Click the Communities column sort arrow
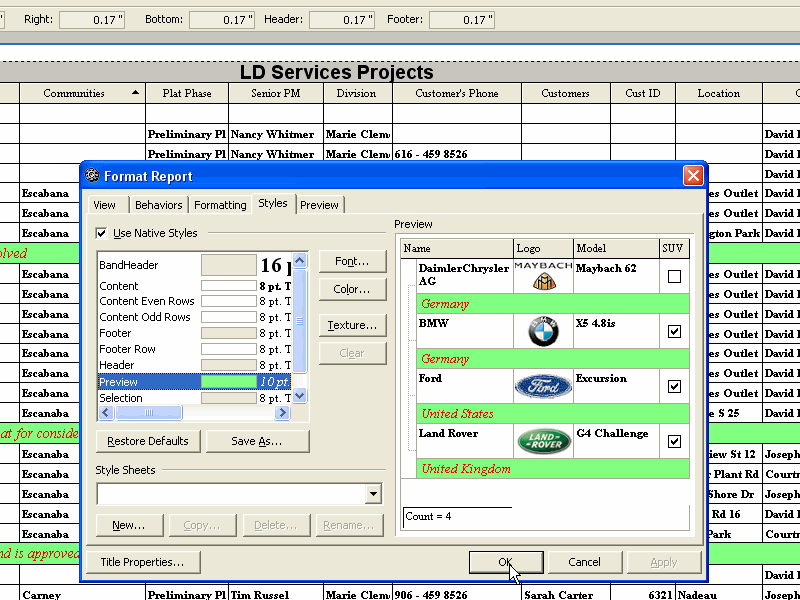Screen dimensions: 800x600 tap(135, 94)
